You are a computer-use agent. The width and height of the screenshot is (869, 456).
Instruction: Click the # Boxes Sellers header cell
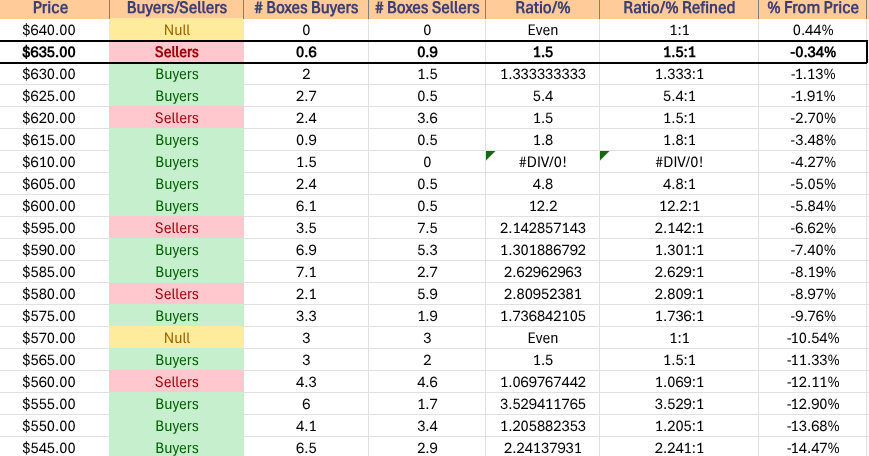pos(427,9)
